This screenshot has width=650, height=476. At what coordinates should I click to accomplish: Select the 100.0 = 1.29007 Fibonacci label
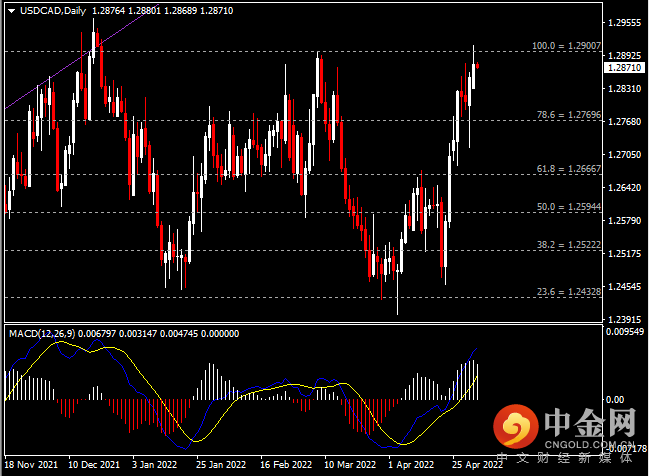coord(566,46)
